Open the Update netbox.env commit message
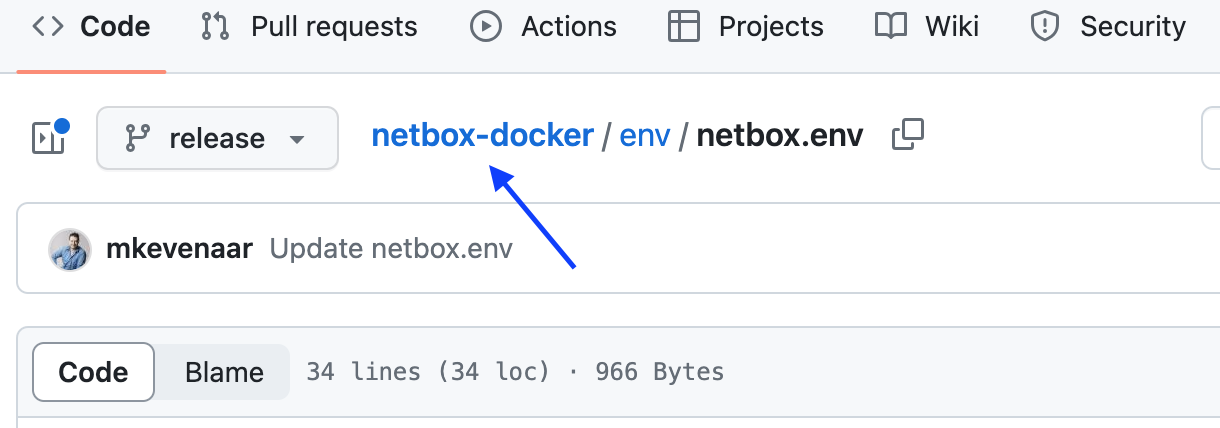 391,249
